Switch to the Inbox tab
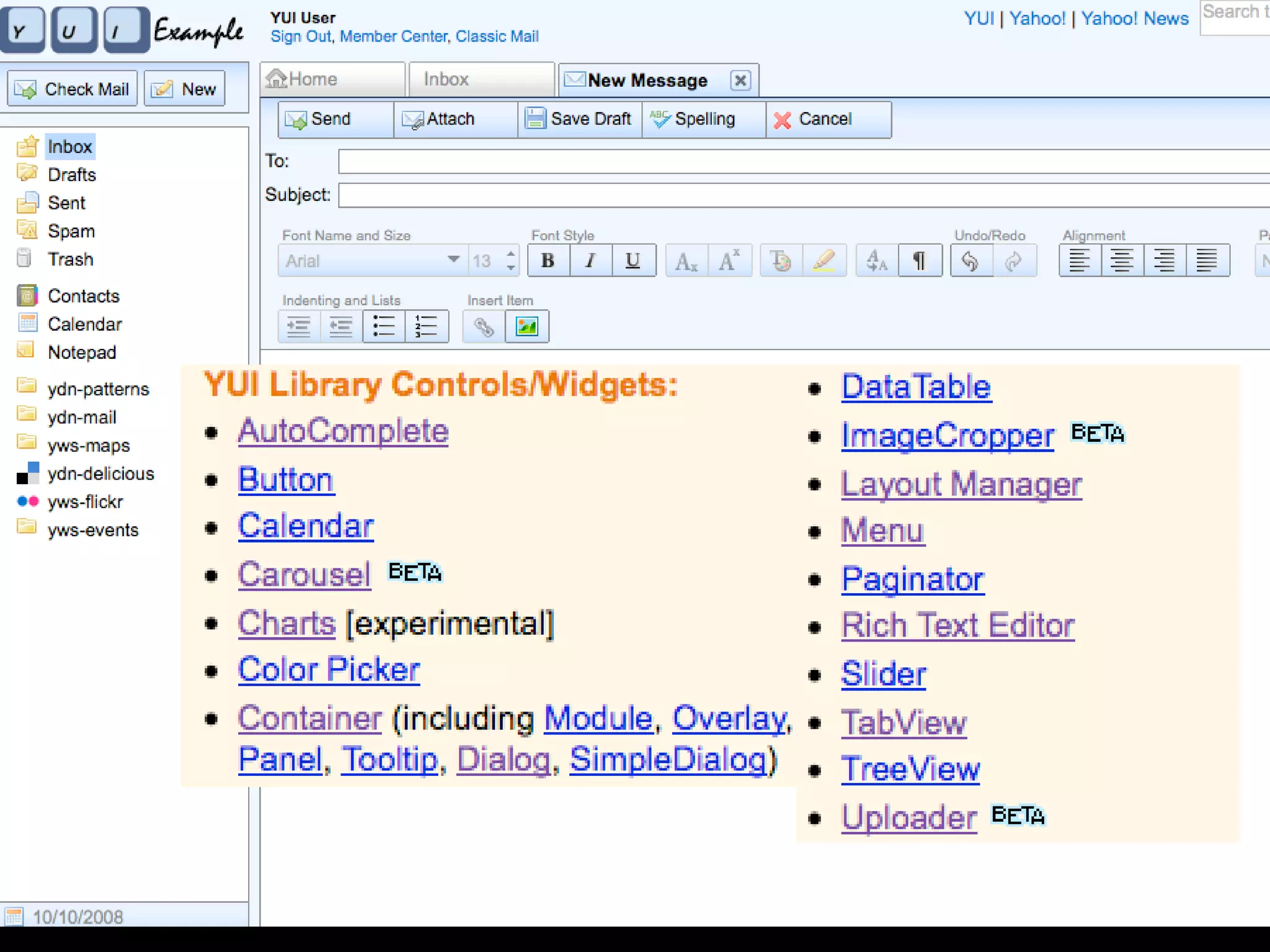This screenshot has width=1270, height=952. pyautogui.click(x=446, y=79)
